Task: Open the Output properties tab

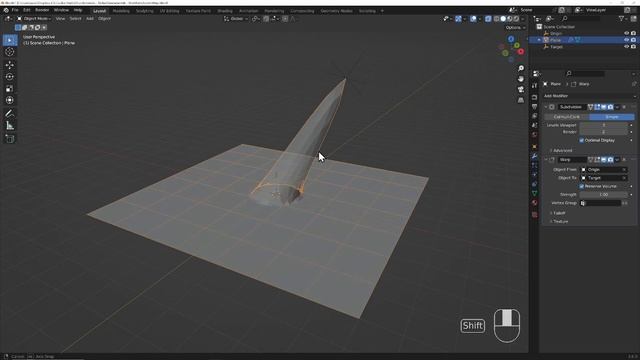Action: (535, 107)
